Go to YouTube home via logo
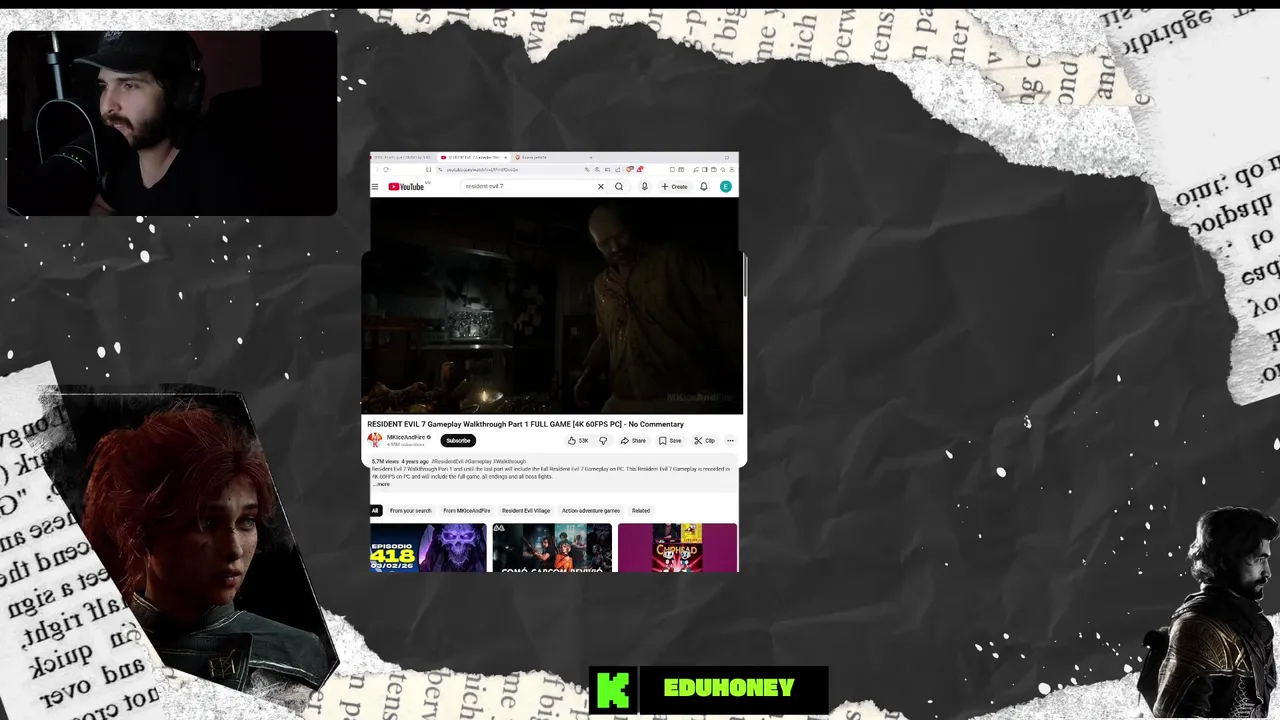Viewport: 1280px width, 720px height. point(406,187)
